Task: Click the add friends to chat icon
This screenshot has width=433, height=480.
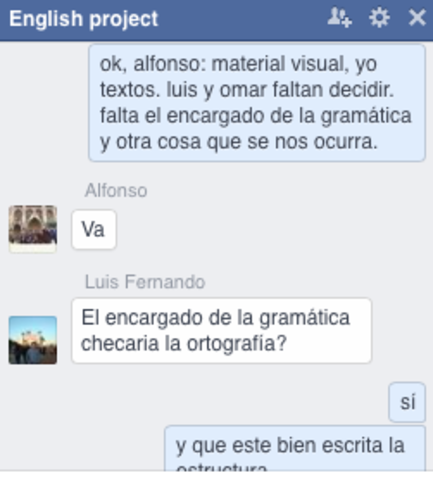Action: tap(339, 18)
